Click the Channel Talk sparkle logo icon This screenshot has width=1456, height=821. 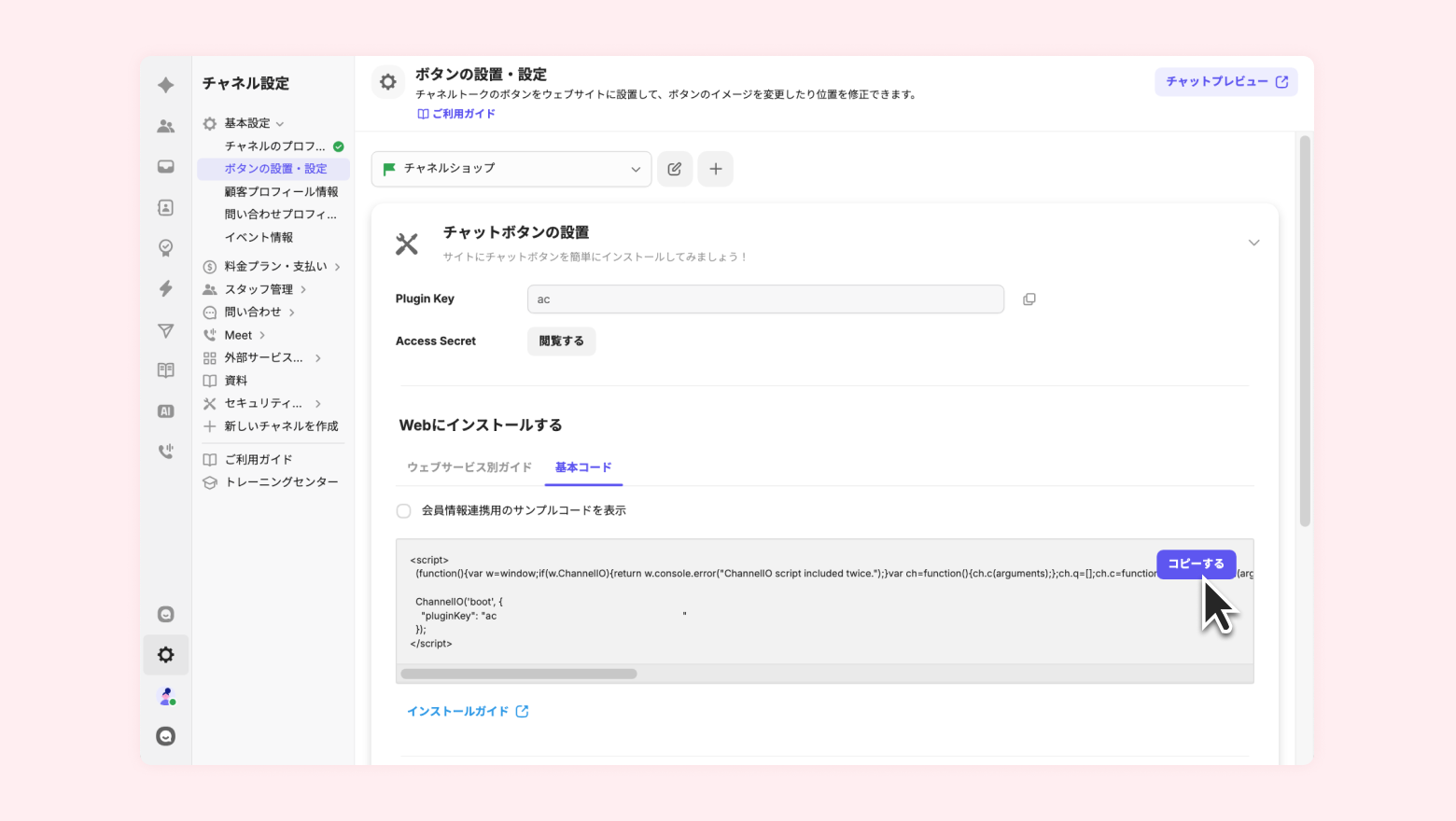(x=166, y=85)
